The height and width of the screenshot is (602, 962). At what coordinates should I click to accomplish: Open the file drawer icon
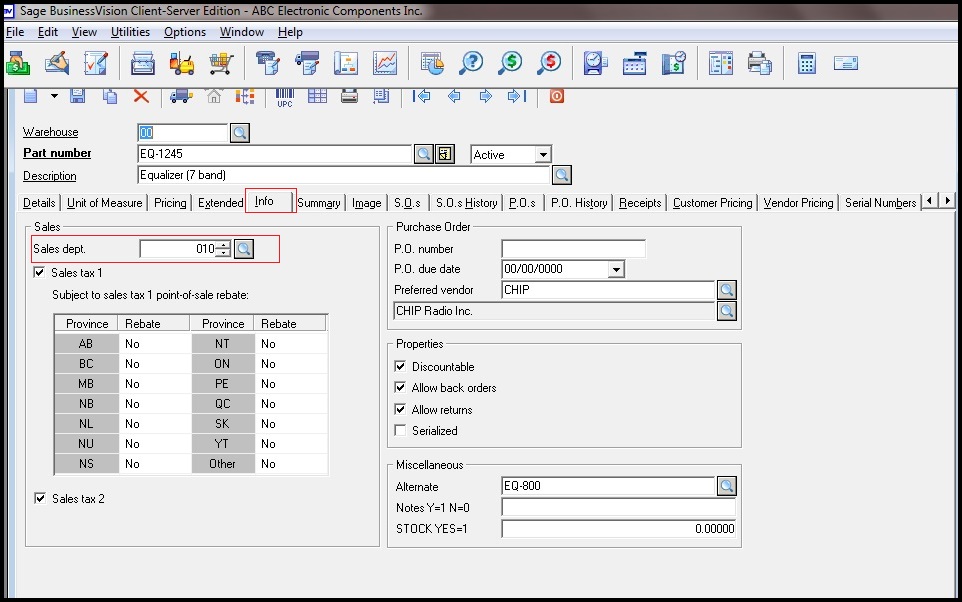coord(142,63)
